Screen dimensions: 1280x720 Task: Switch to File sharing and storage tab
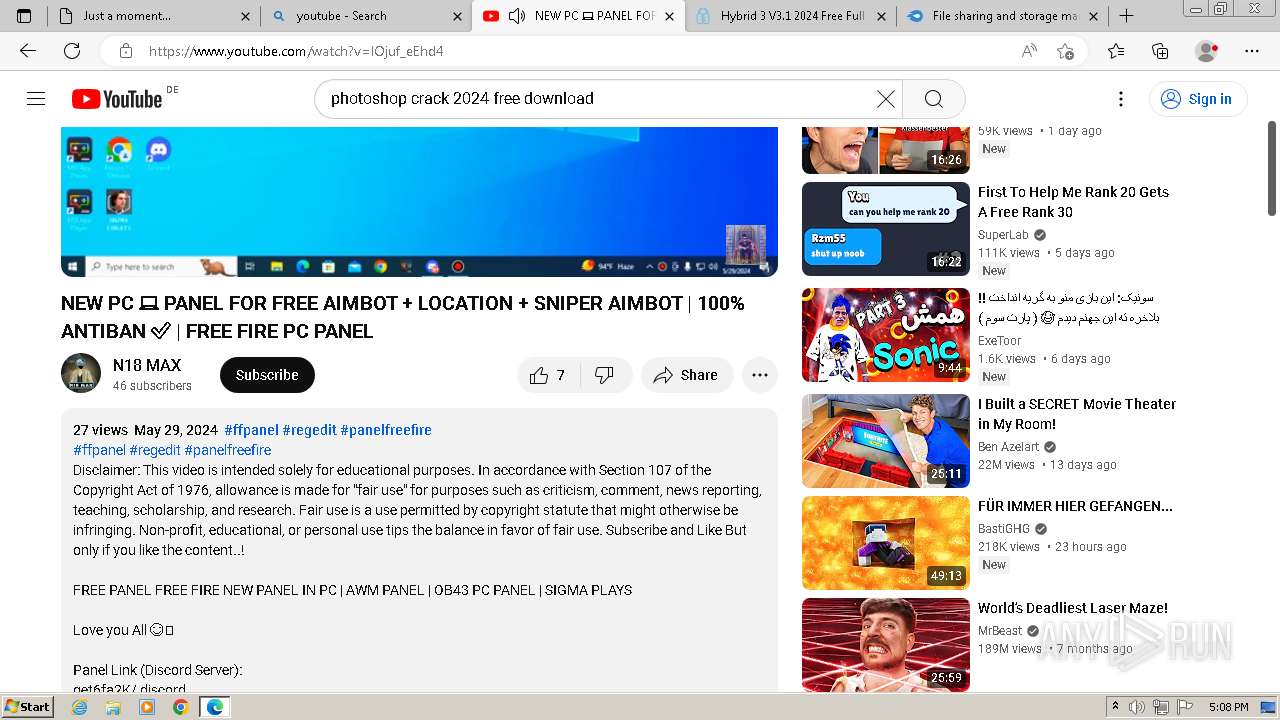coord(1001,16)
